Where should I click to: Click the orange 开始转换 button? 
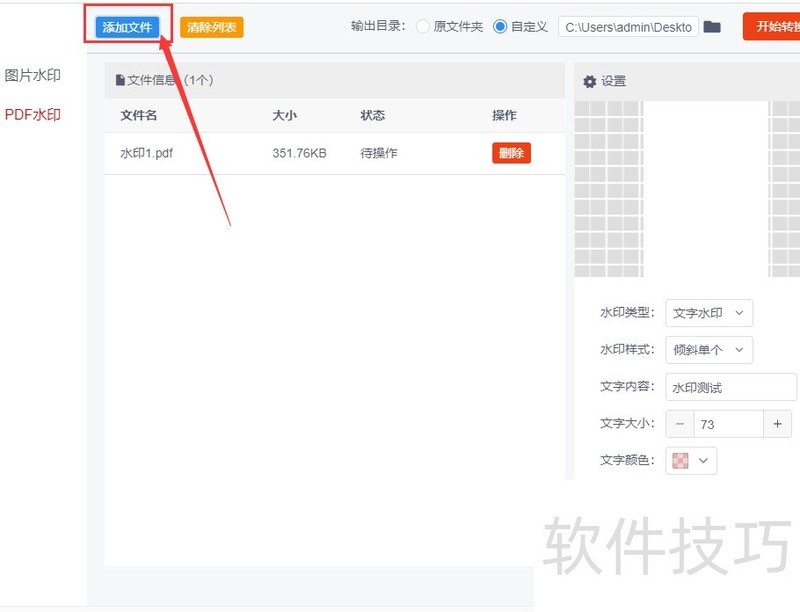pyautogui.click(x=771, y=27)
